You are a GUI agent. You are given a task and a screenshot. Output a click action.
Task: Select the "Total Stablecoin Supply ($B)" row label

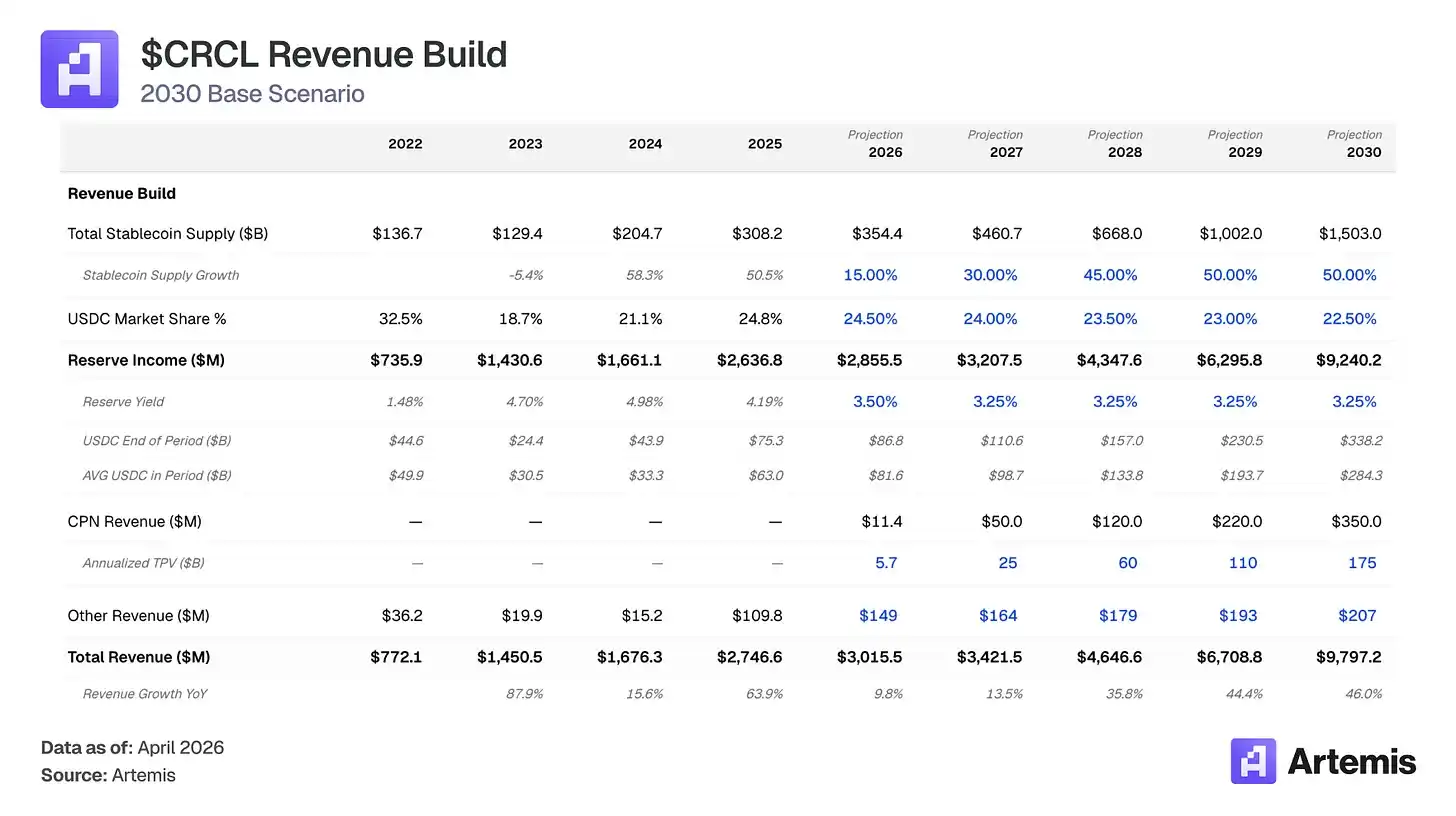[x=167, y=234]
